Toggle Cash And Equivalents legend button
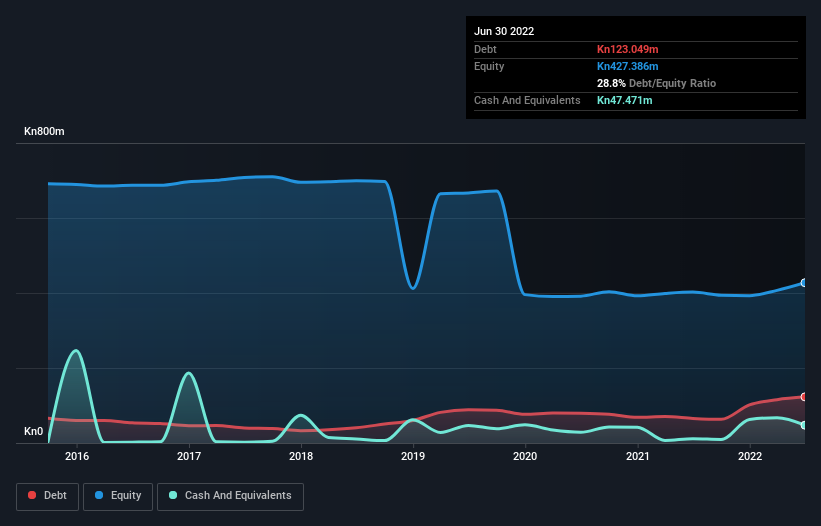This screenshot has height=526, width=821. tap(230, 496)
